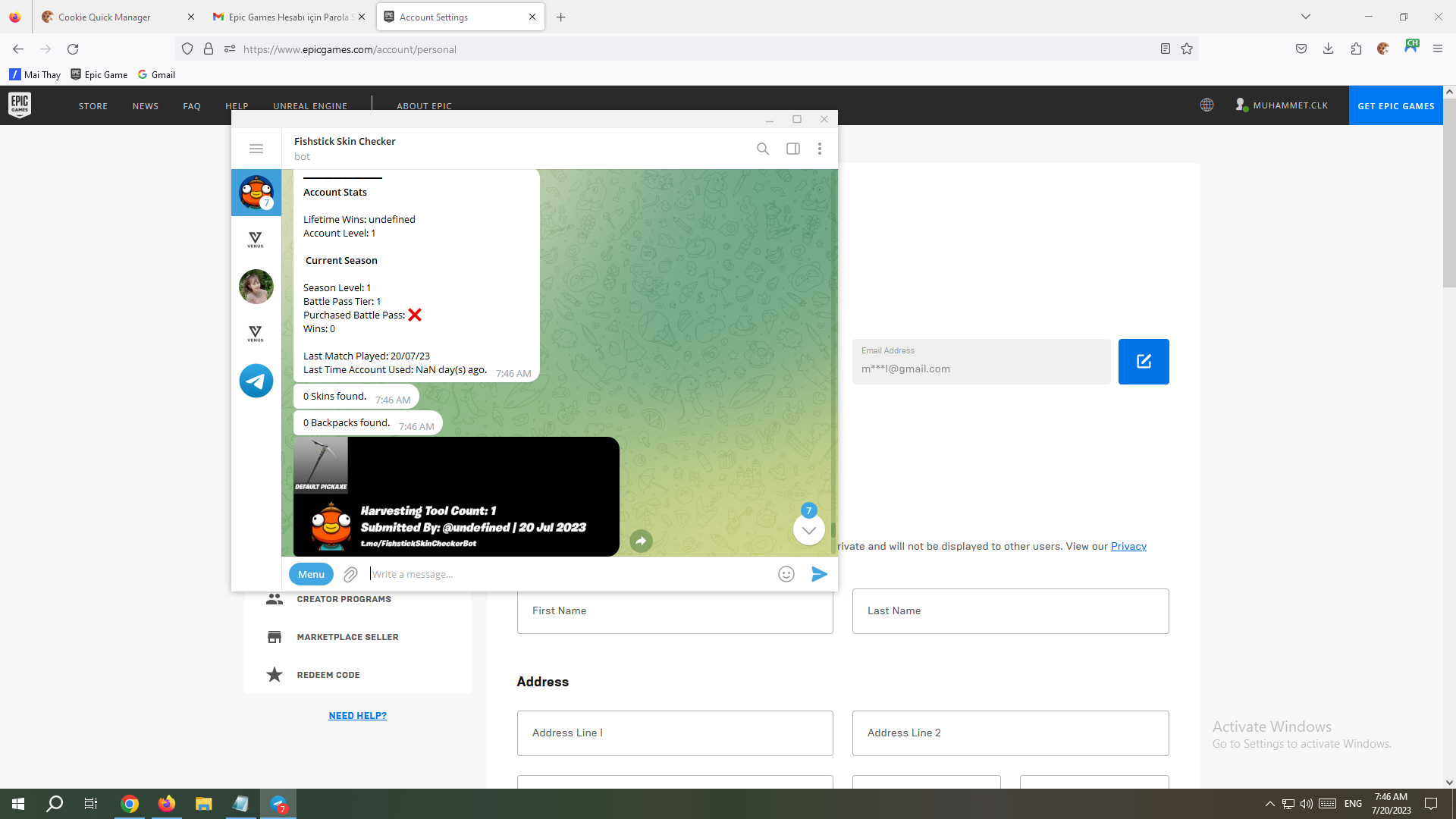Show hidden system tray icons
Image resolution: width=1456 pixels, height=819 pixels.
pyautogui.click(x=1269, y=804)
